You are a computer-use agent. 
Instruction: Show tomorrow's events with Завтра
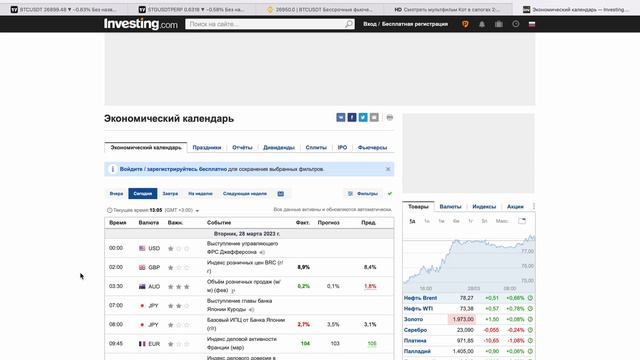coord(170,193)
